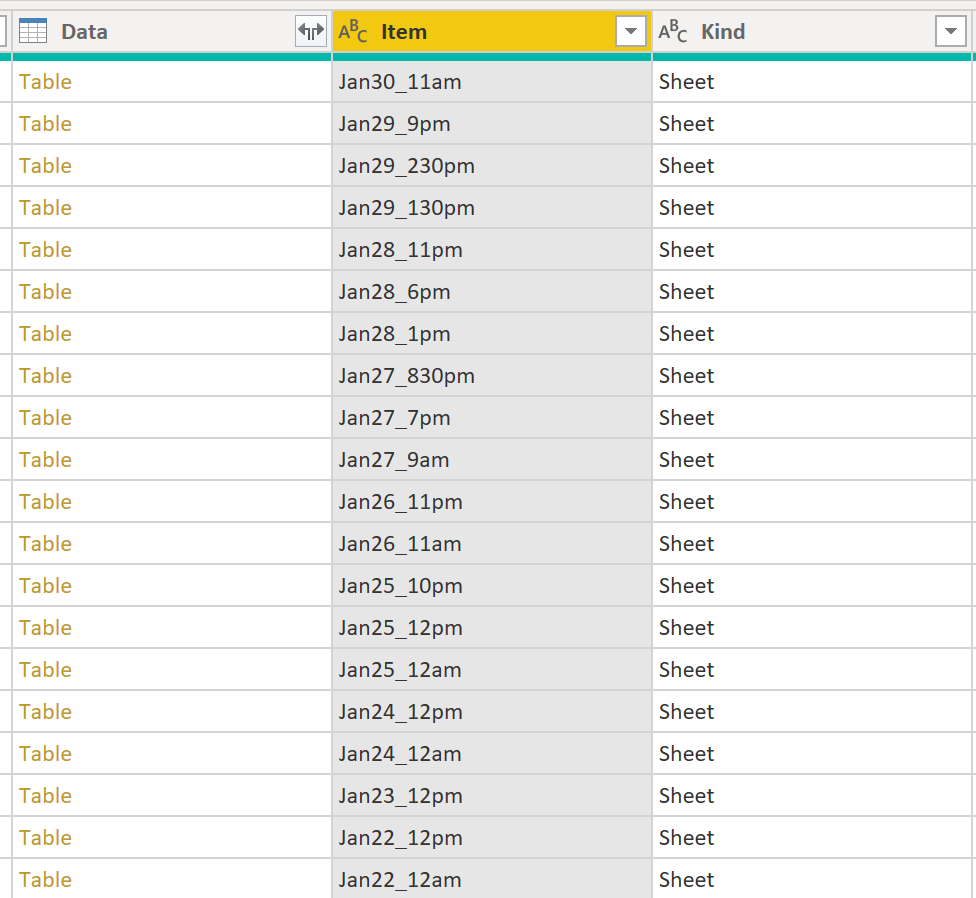The width and height of the screenshot is (976, 898).
Task: Open the Table link for Jan25_12pm
Action: [x=45, y=628]
